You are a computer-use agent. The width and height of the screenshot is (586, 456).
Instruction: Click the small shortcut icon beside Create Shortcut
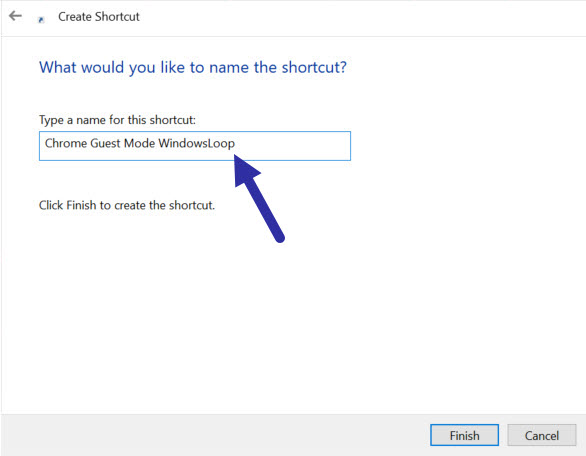[41, 20]
